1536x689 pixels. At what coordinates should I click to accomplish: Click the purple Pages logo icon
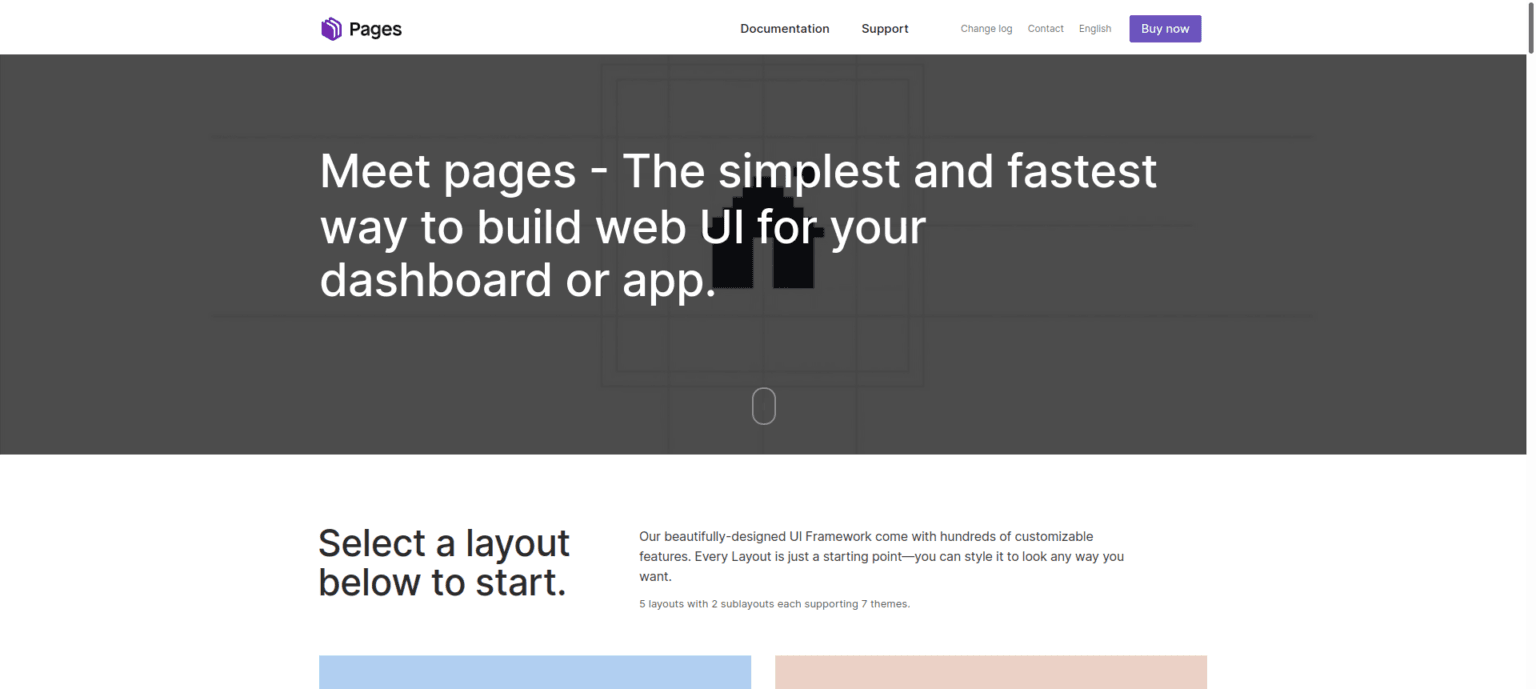click(x=331, y=28)
